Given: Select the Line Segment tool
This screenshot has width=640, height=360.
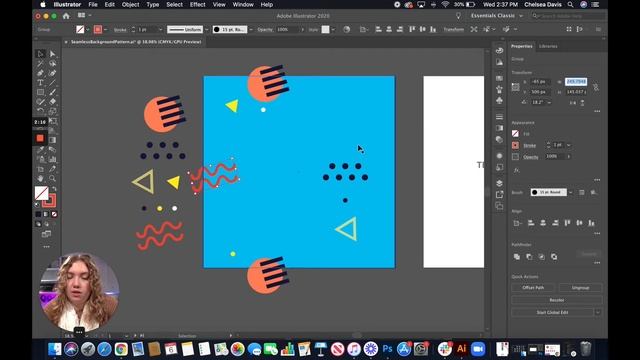Looking at the screenshot, I should (x=53, y=83).
